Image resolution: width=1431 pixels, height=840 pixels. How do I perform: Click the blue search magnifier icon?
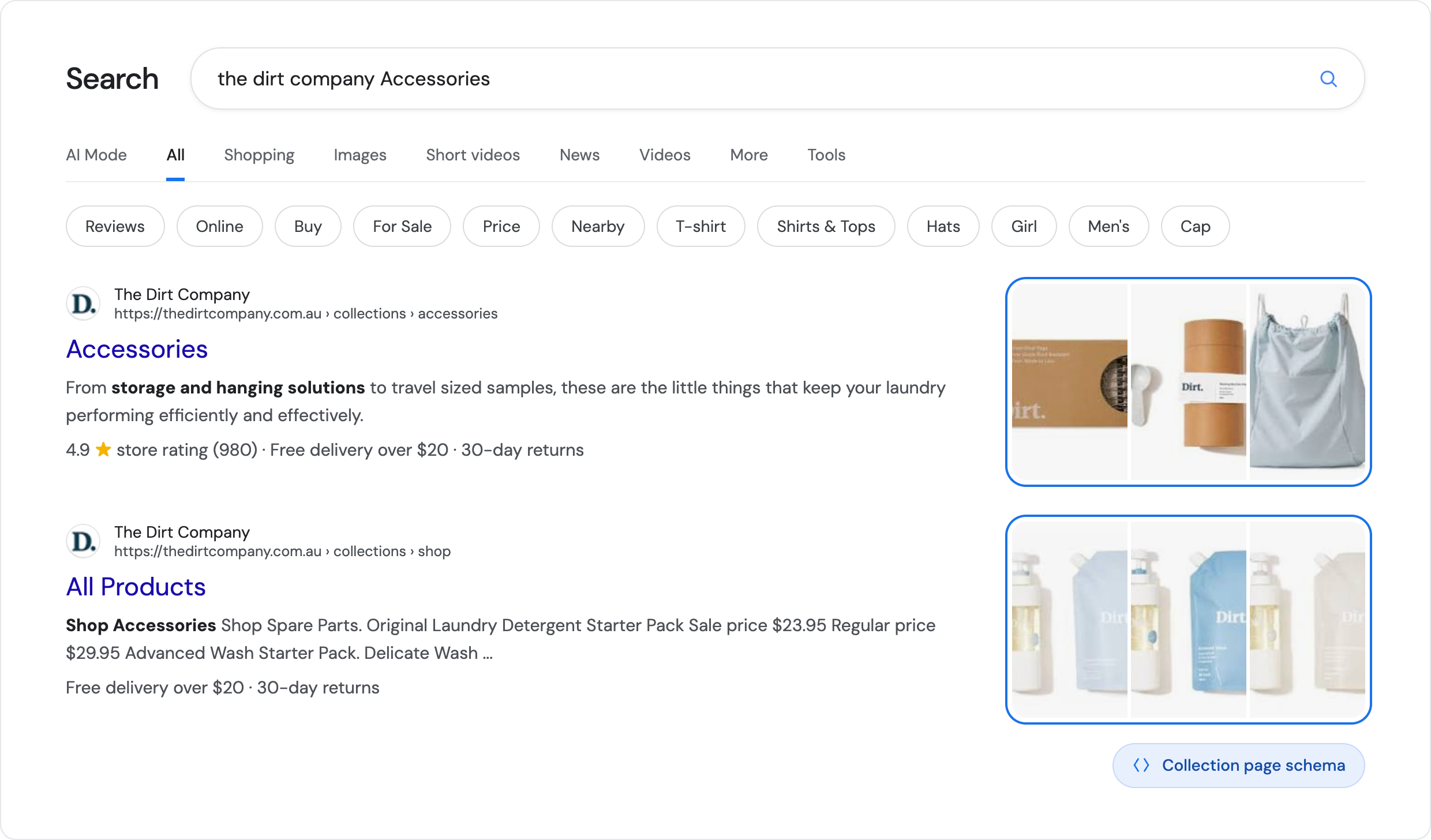point(1328,79)
